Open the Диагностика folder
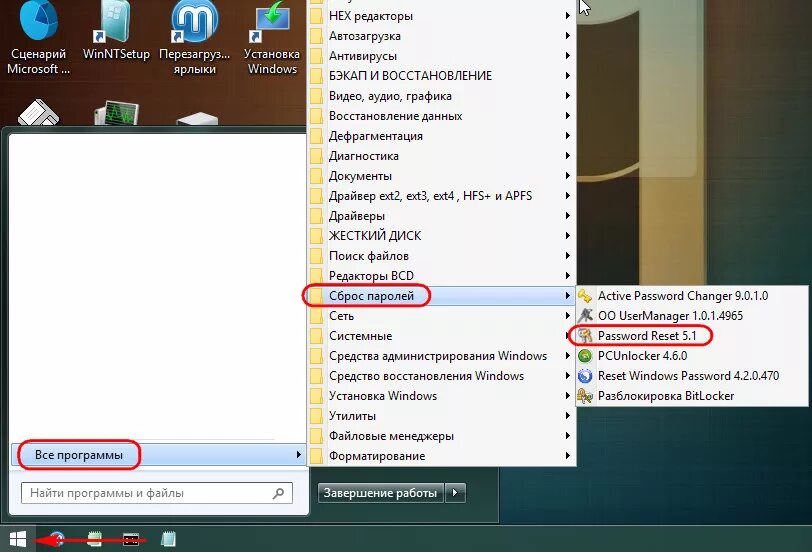This screenshot has width=812, height=552. [x=442, y=156]
